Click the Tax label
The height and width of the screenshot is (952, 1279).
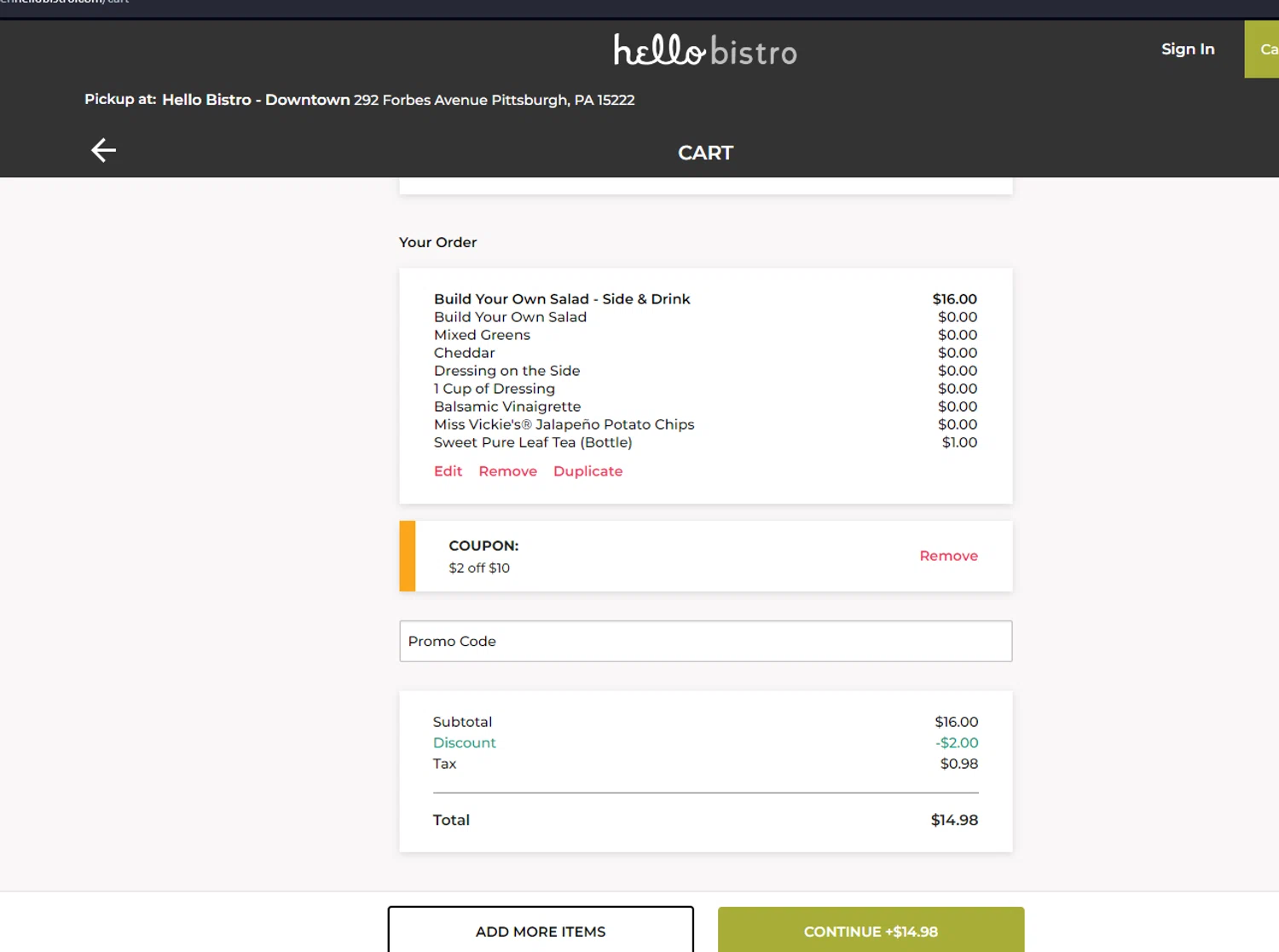tap(444, 764)
